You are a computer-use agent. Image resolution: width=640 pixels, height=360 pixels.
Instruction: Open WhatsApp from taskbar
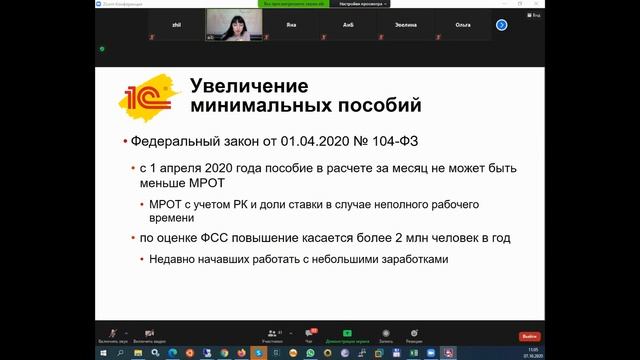pyautogui.click(x=310, y=353)
